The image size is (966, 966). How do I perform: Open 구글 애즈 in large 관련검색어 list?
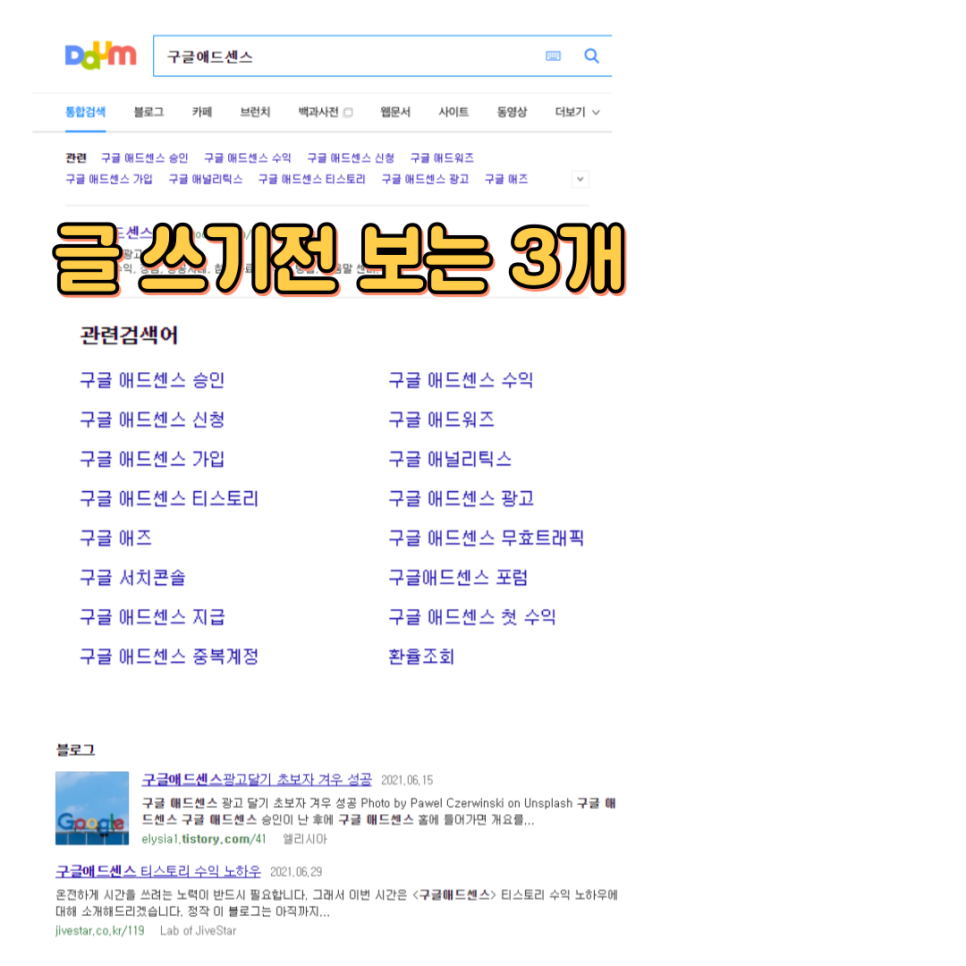click(x=116, y=538)
